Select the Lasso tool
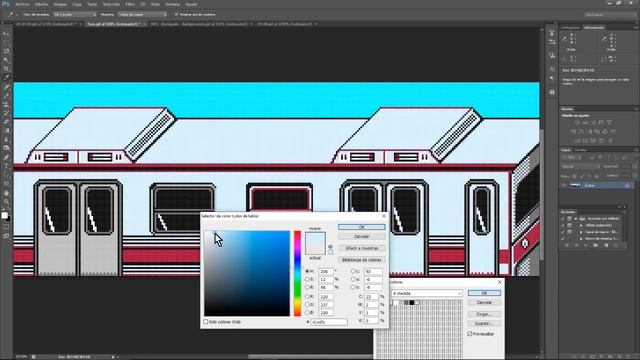This screenshot has width=640, height=360. (6, 51)
